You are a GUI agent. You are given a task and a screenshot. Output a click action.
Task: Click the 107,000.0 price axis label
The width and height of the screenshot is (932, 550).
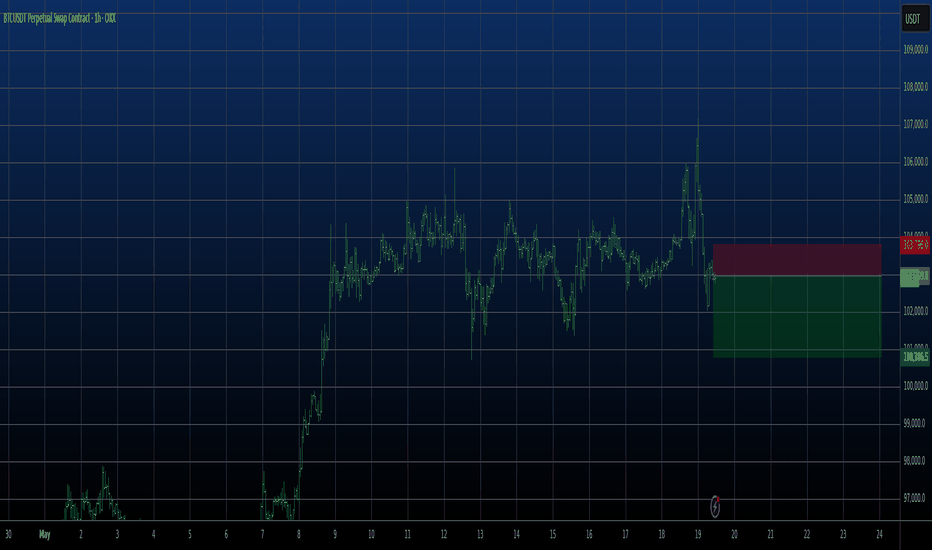click(x=915, y=124)
